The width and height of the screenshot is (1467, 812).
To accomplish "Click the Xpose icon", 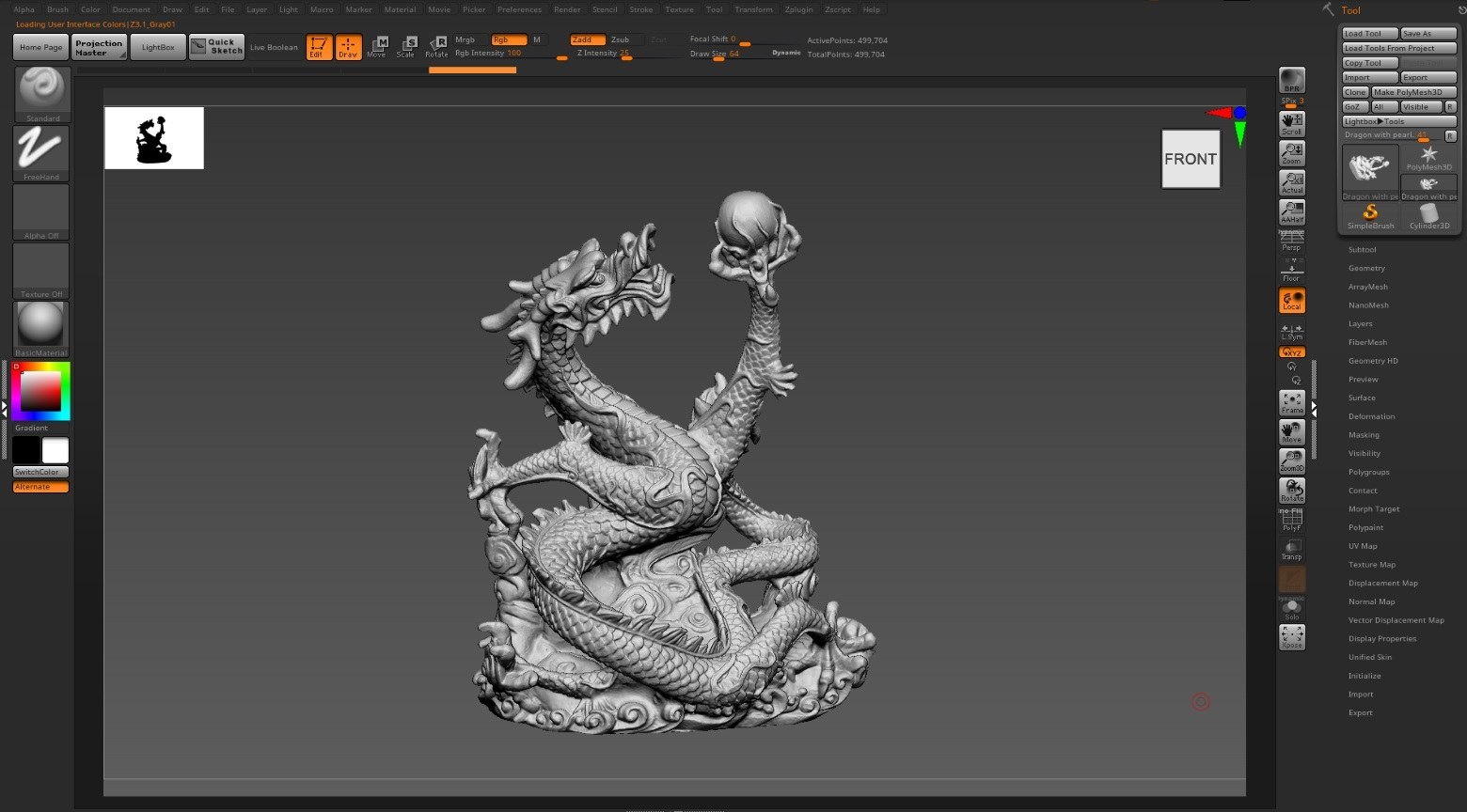I will [x=1291, y=637].
